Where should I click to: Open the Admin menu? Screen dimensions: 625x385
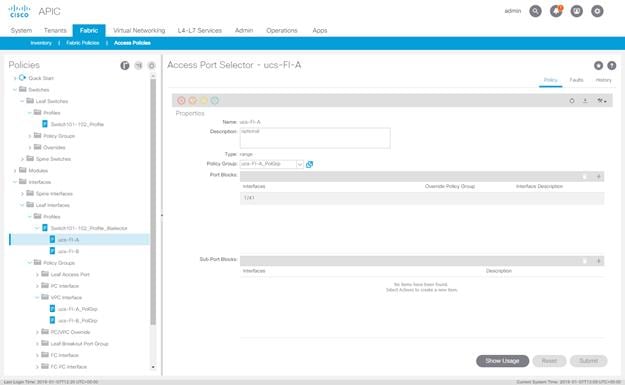(244, 30)
